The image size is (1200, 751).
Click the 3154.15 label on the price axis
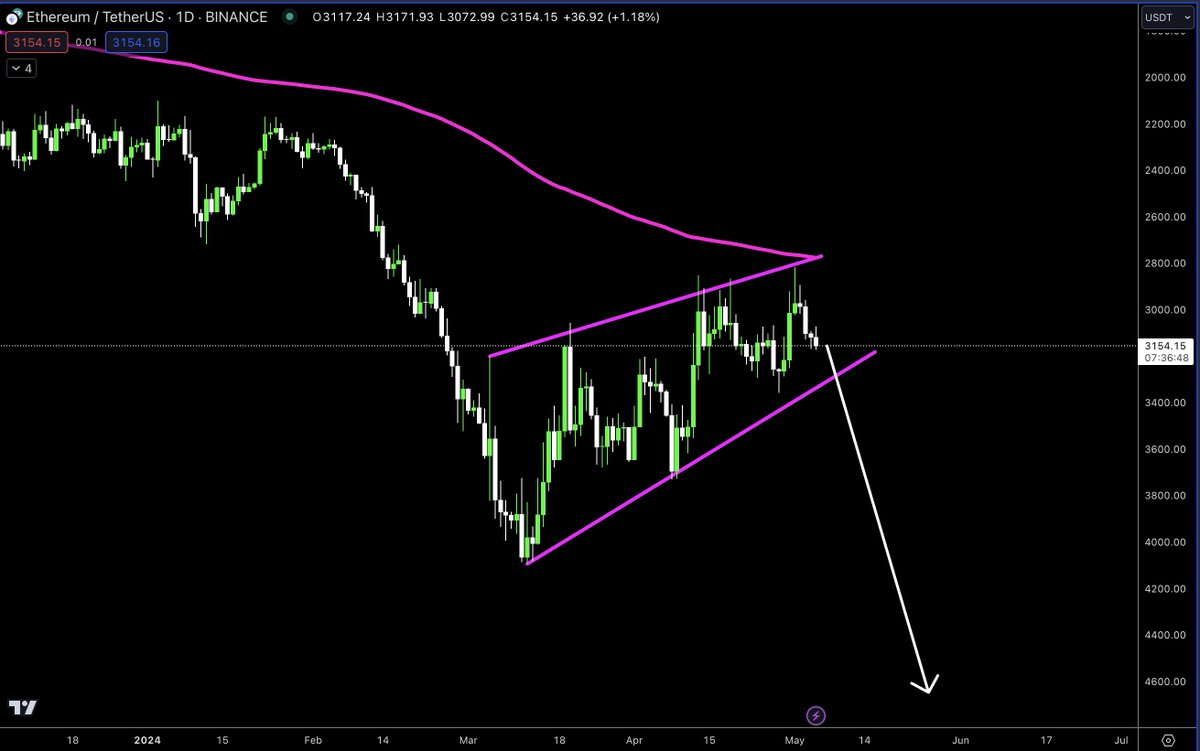(x=1164, y=347)
